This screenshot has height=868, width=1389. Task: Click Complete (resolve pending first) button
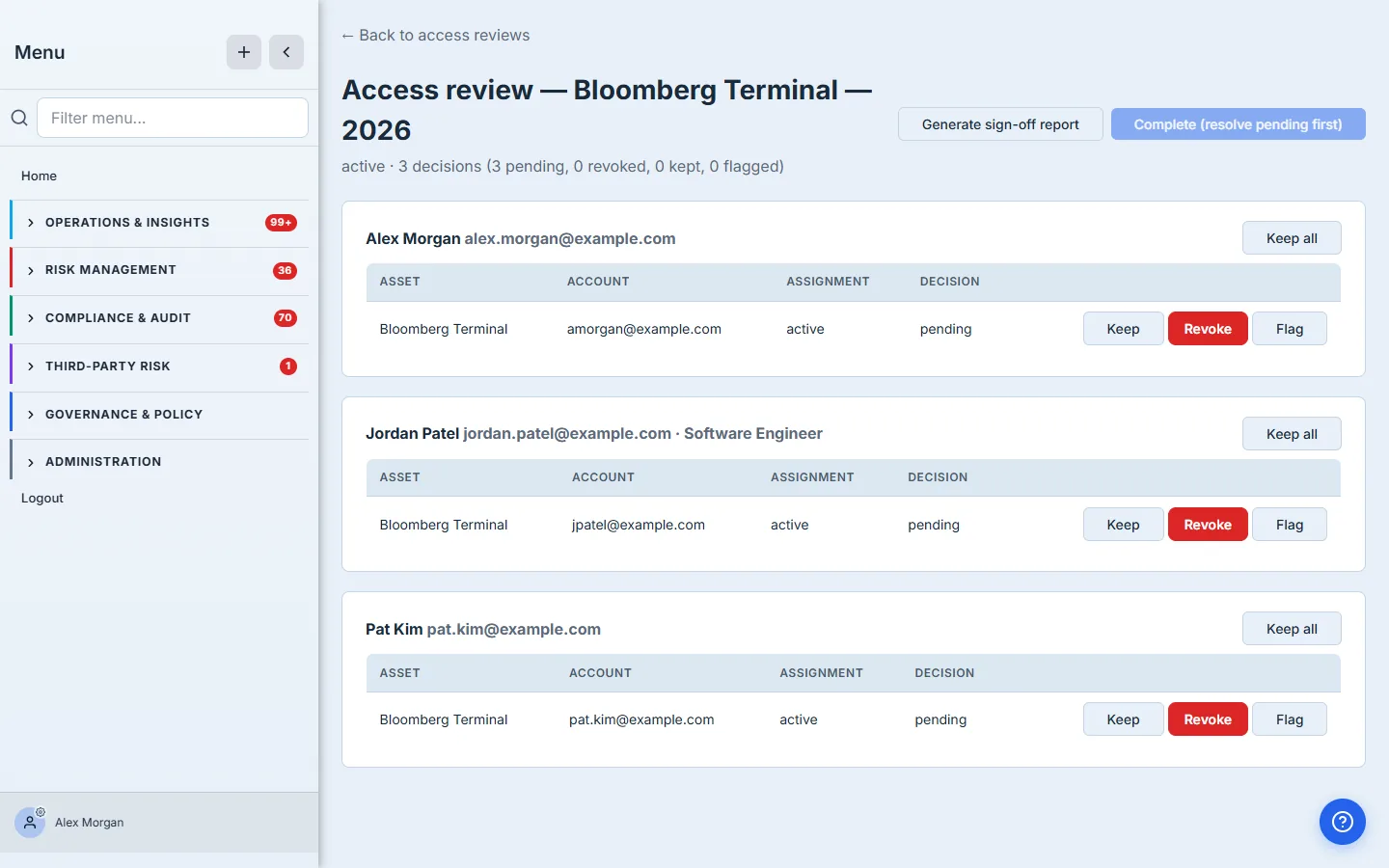click(1238, 124)
